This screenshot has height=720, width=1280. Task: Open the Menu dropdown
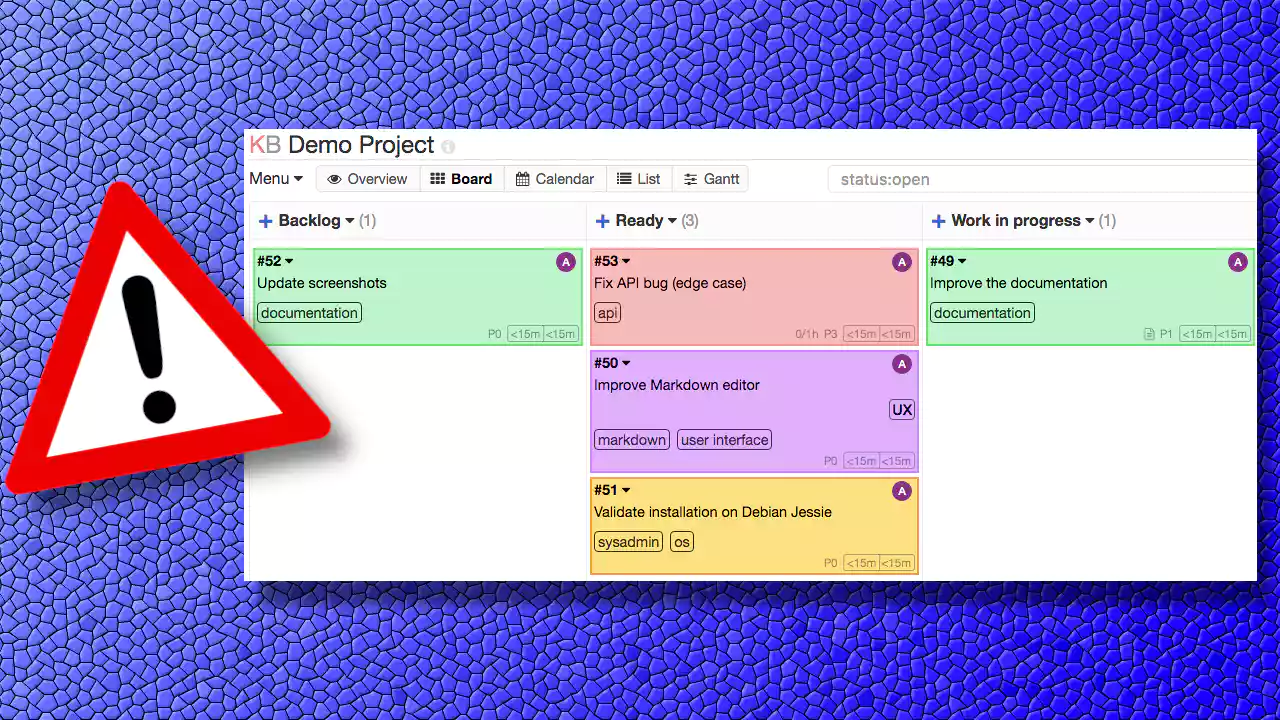[276, 179]
